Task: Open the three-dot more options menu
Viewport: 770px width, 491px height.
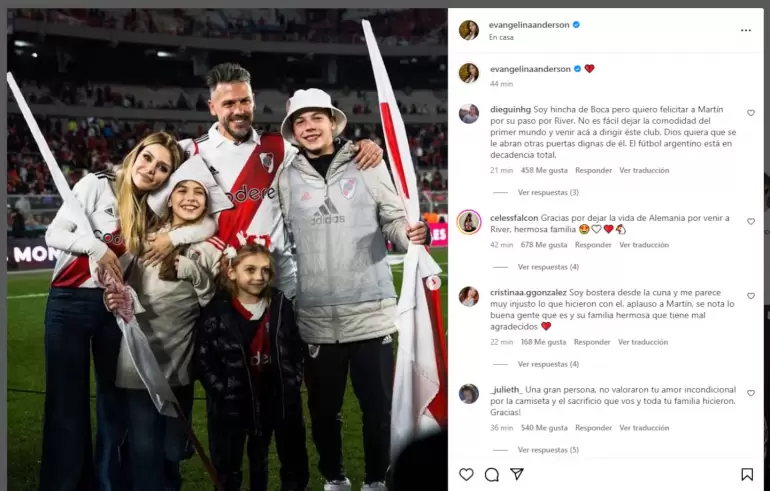Action: [746, 30]
